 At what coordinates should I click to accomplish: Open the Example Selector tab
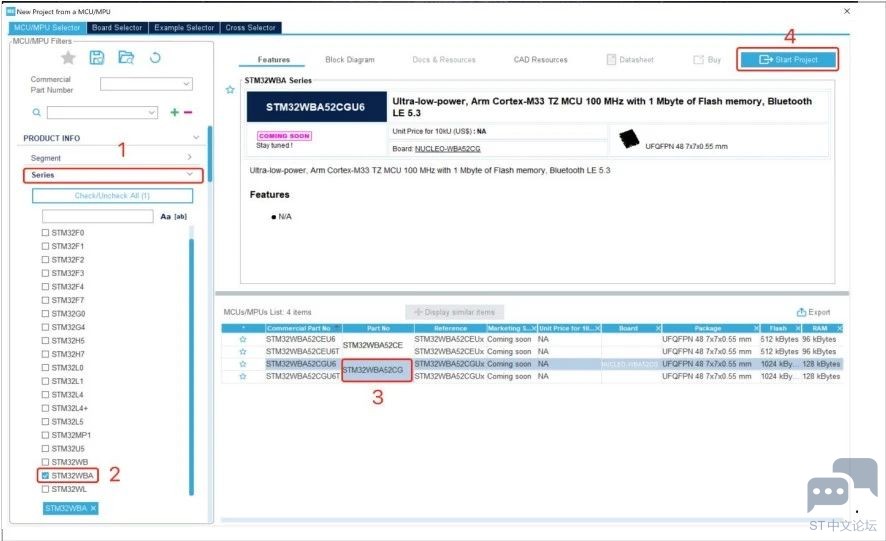184,28
